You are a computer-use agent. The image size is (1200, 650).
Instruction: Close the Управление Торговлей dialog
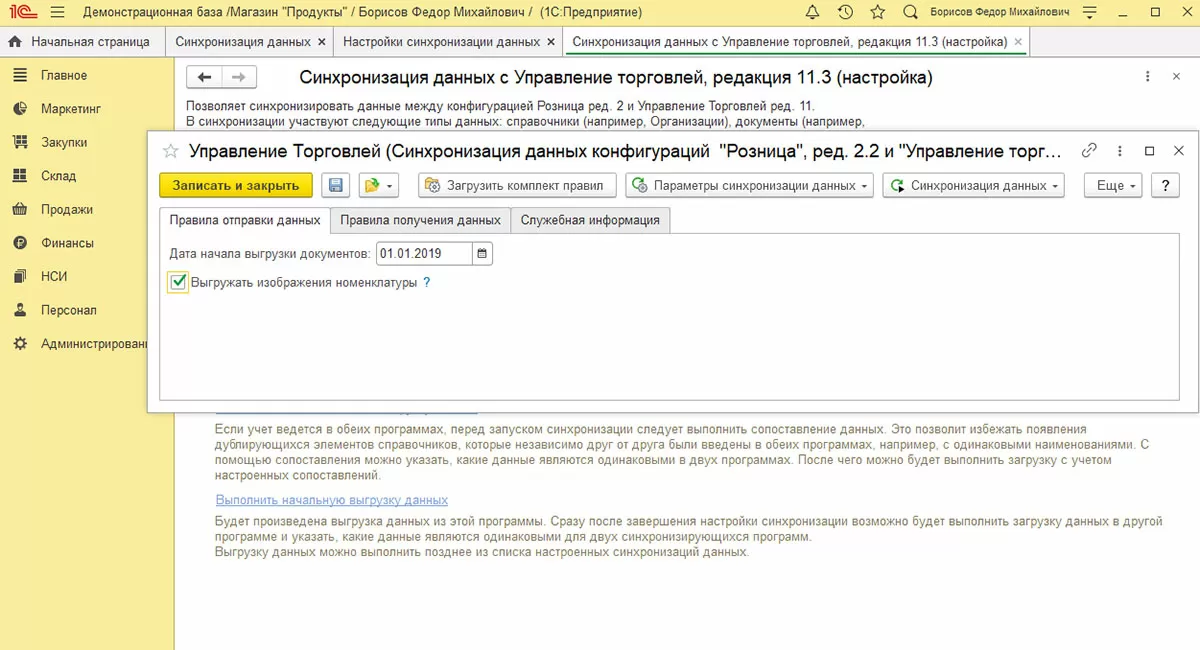click(1179, 150)
